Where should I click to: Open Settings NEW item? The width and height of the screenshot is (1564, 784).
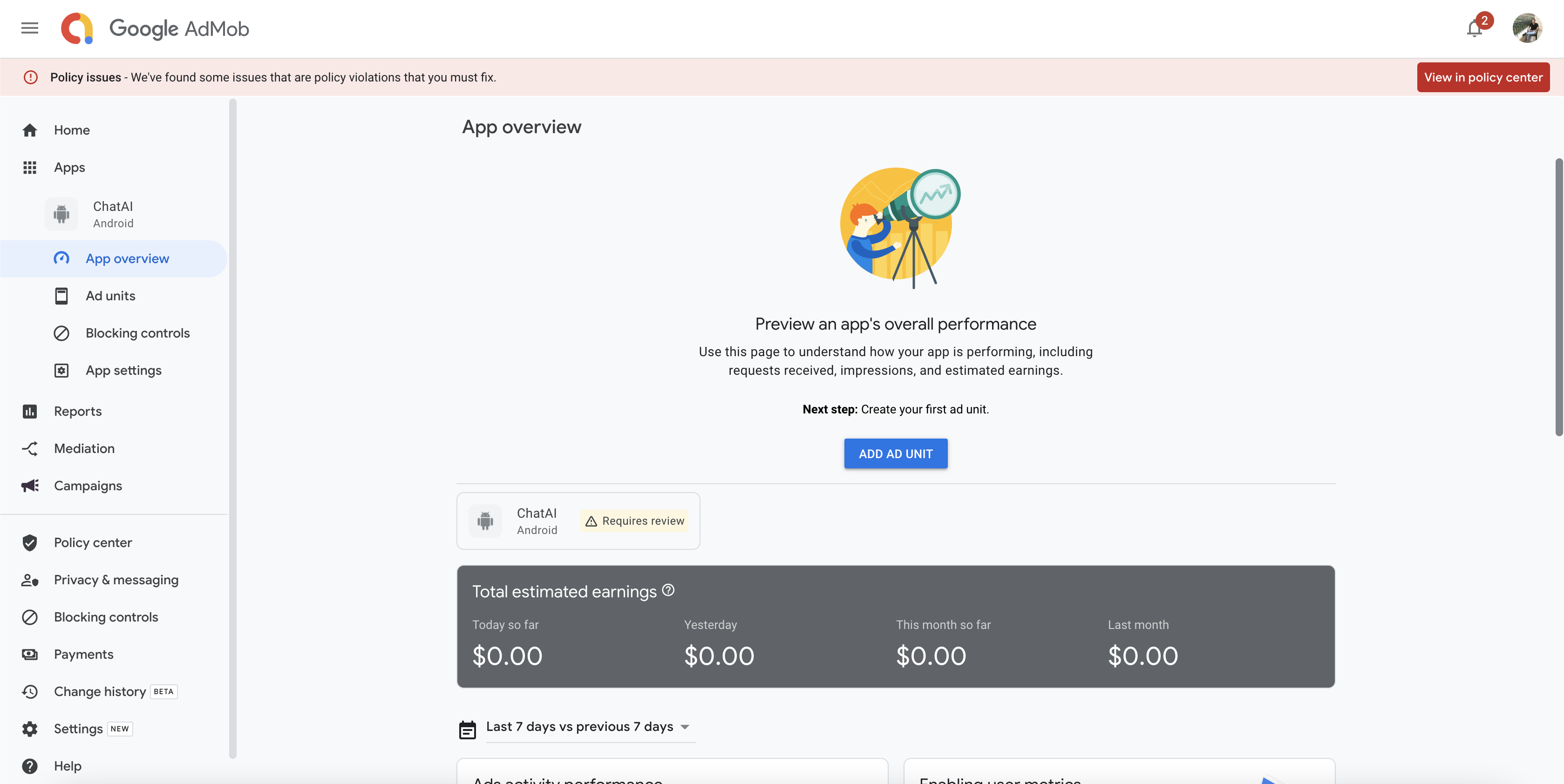(93, 729)
